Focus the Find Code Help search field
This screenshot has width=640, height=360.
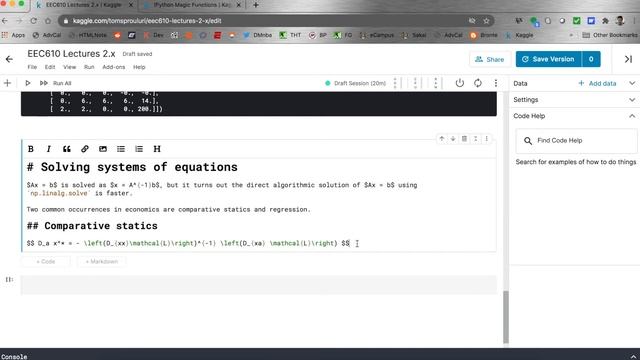576,141
